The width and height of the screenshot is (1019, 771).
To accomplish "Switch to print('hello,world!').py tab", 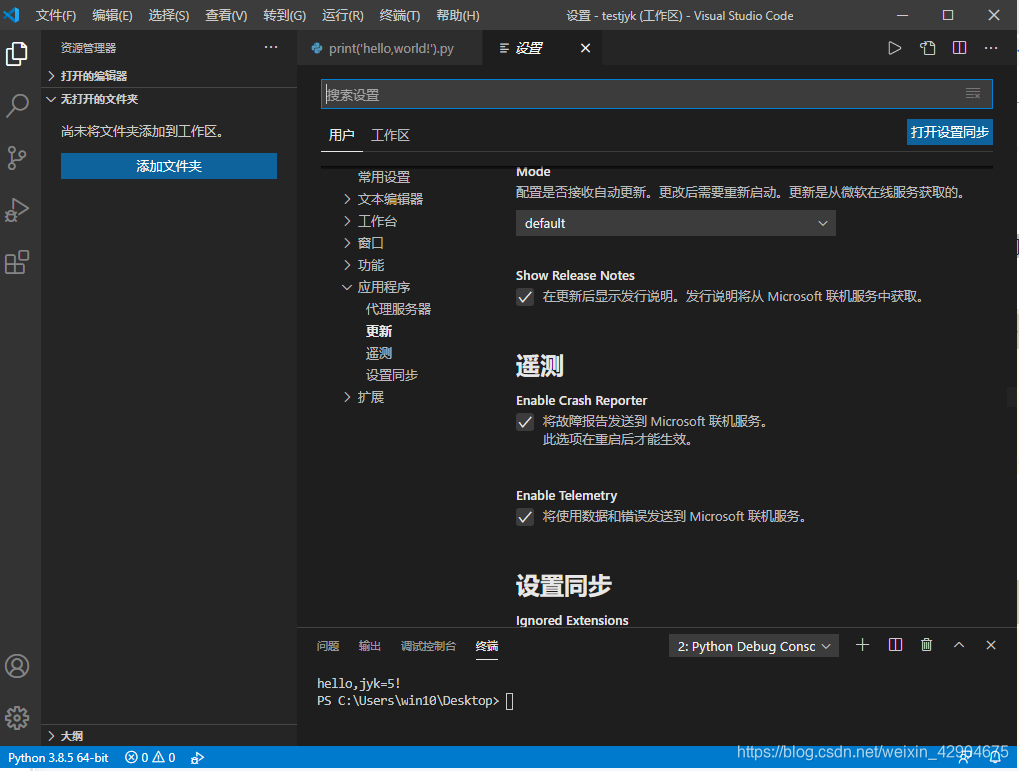I will point(390,48).
